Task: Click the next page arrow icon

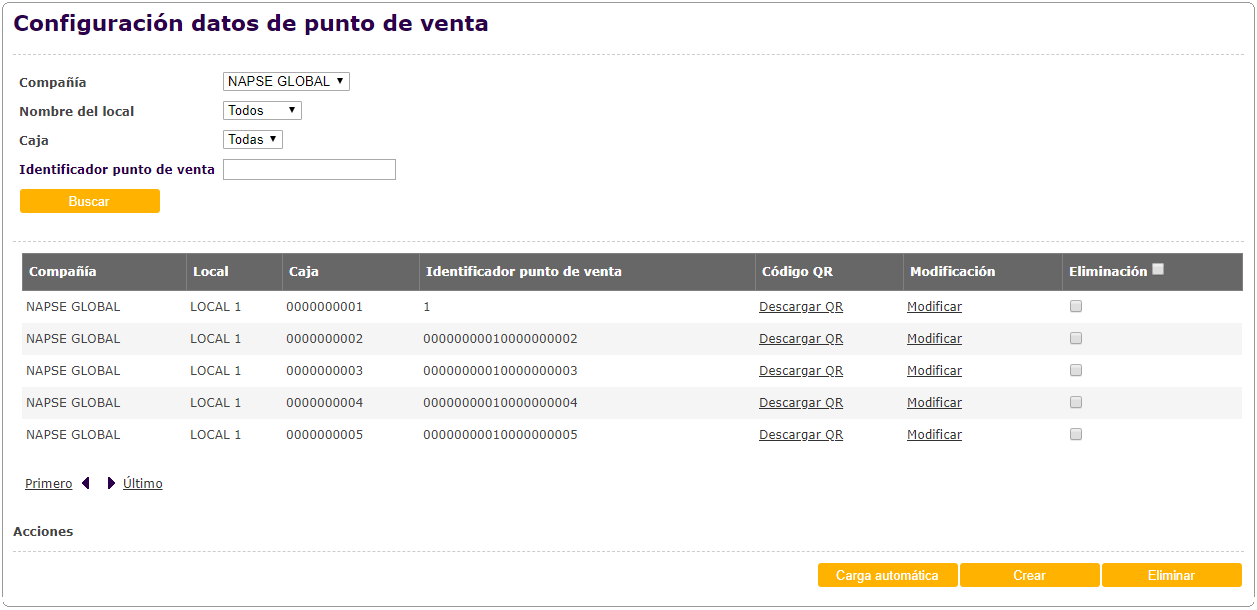Action: click(111, 484)
